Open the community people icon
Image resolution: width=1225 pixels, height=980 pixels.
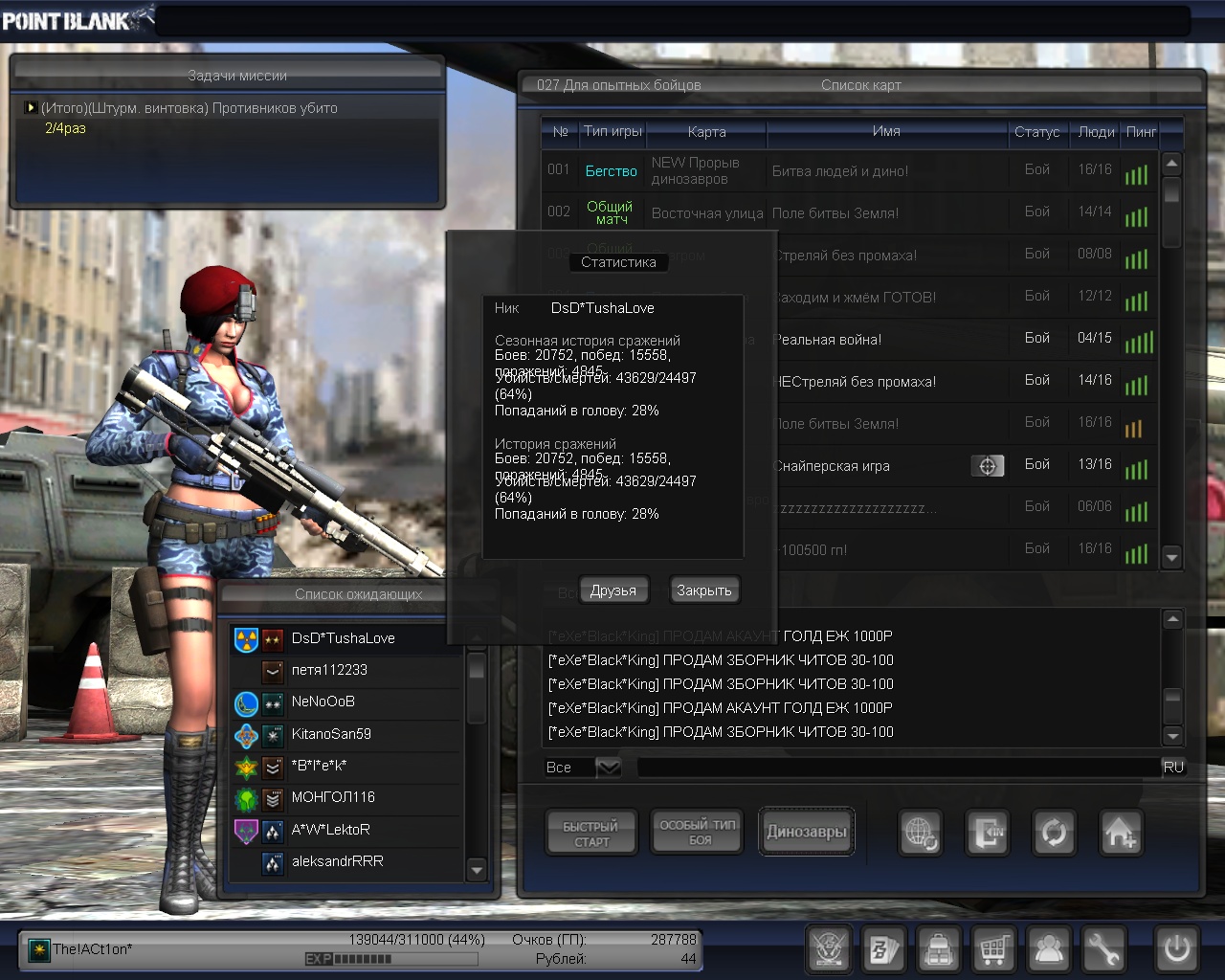point(1049,949)
